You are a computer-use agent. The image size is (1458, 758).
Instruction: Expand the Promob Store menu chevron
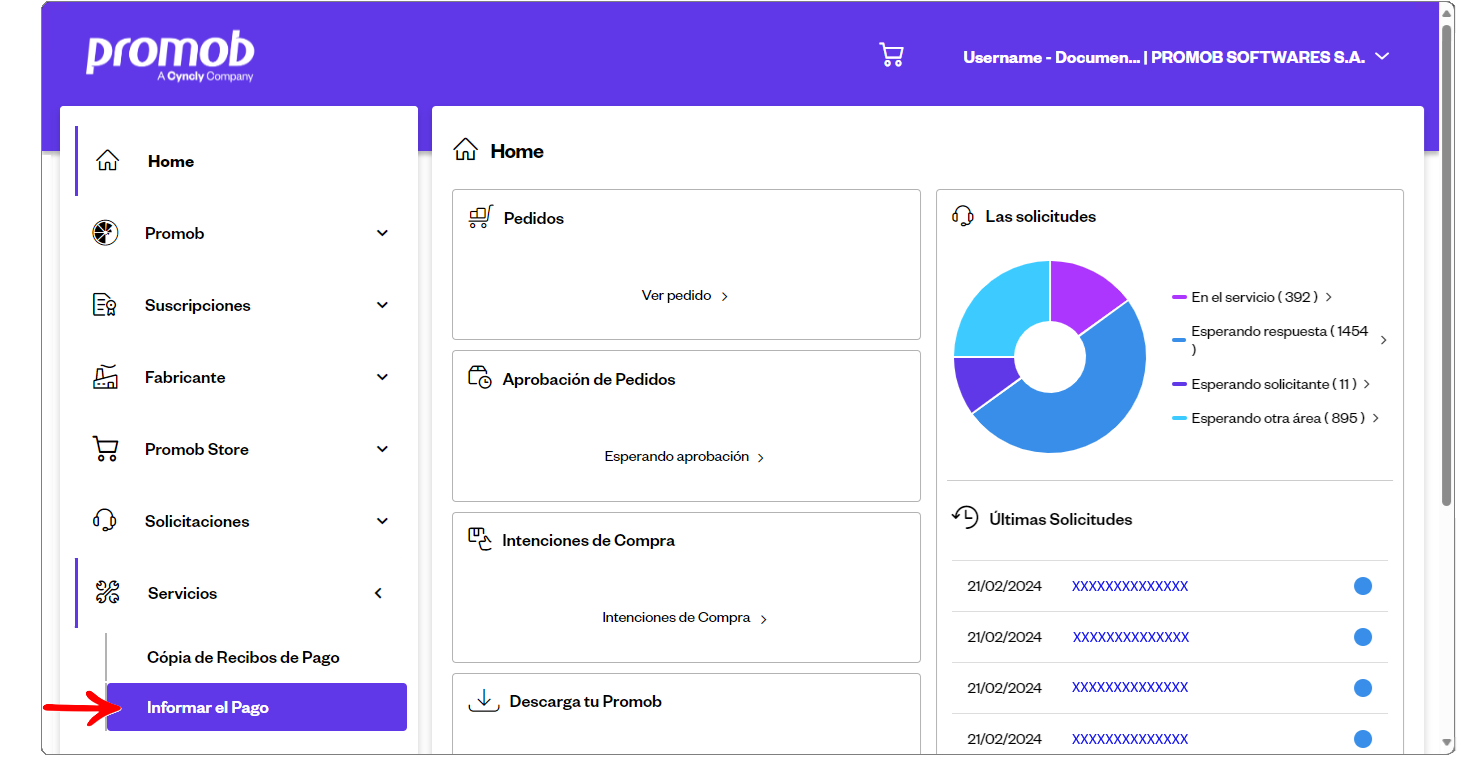382,449
